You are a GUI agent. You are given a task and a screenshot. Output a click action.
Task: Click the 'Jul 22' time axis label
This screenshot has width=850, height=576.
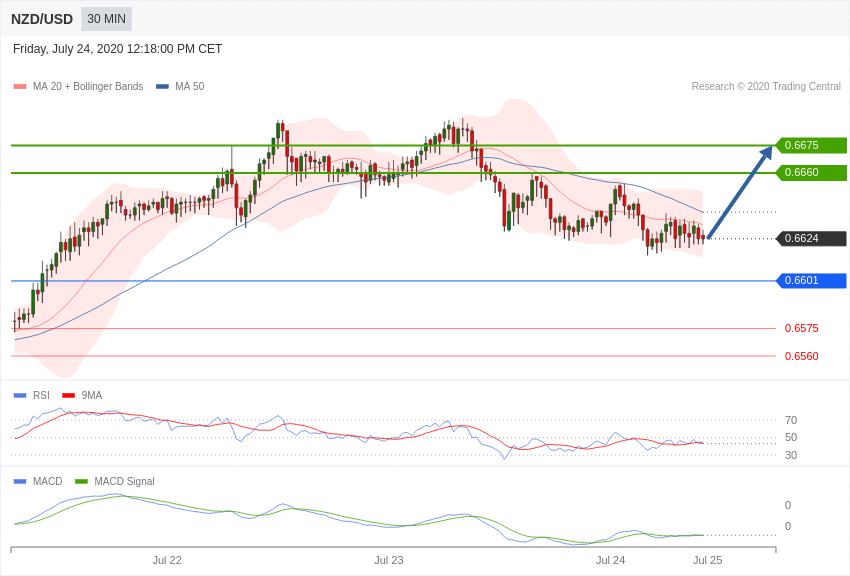pyautogui.click(x=167, y=560)
